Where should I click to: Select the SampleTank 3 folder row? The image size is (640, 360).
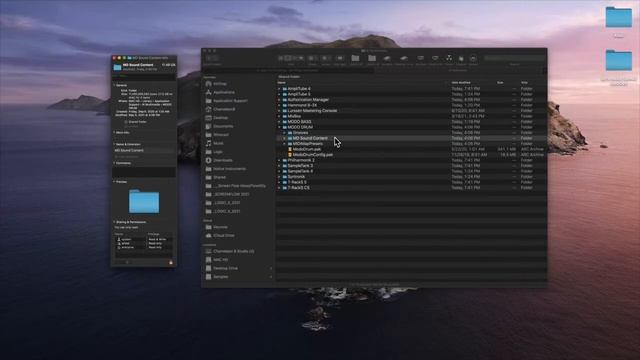(411, 166)
